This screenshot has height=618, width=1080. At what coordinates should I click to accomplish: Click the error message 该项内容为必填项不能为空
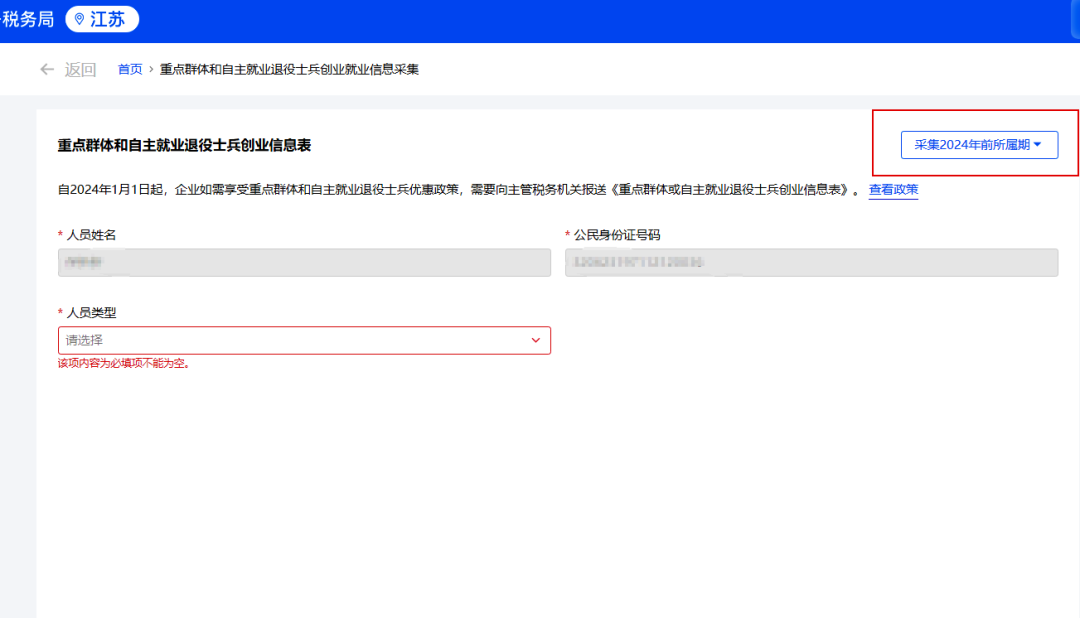click(123, 364)
